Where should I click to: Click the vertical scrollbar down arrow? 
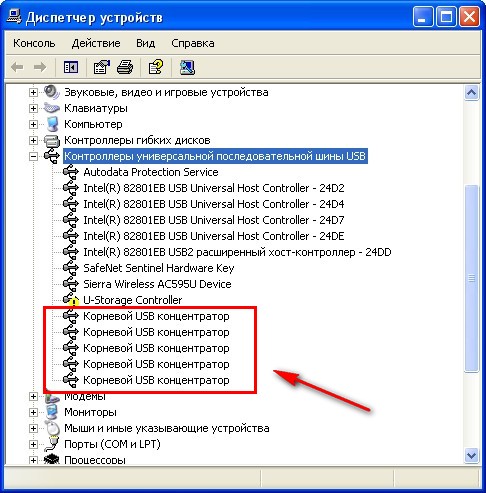pyautogui.click(x=471, y=455)
